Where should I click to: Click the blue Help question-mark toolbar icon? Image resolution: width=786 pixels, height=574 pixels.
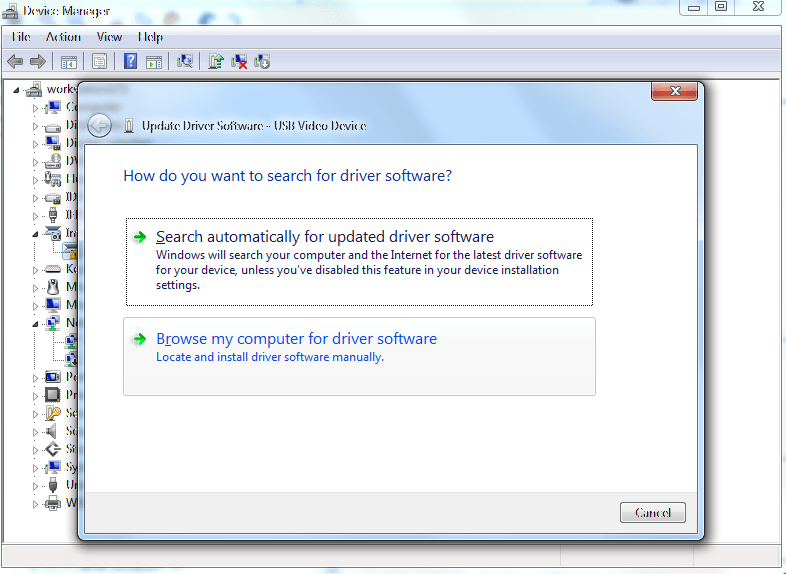[130, 61]
